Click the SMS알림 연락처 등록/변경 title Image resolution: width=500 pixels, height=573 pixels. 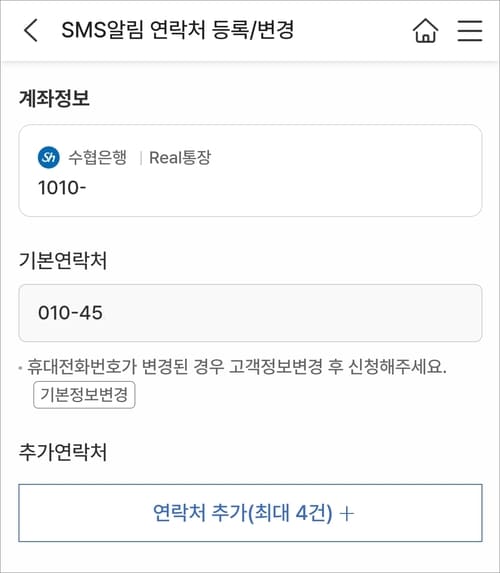click(x=178, y=30)
